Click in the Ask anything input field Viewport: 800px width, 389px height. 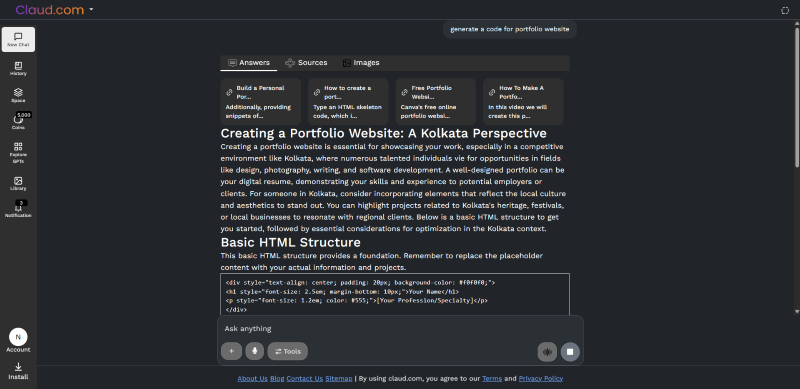point(401,329)
